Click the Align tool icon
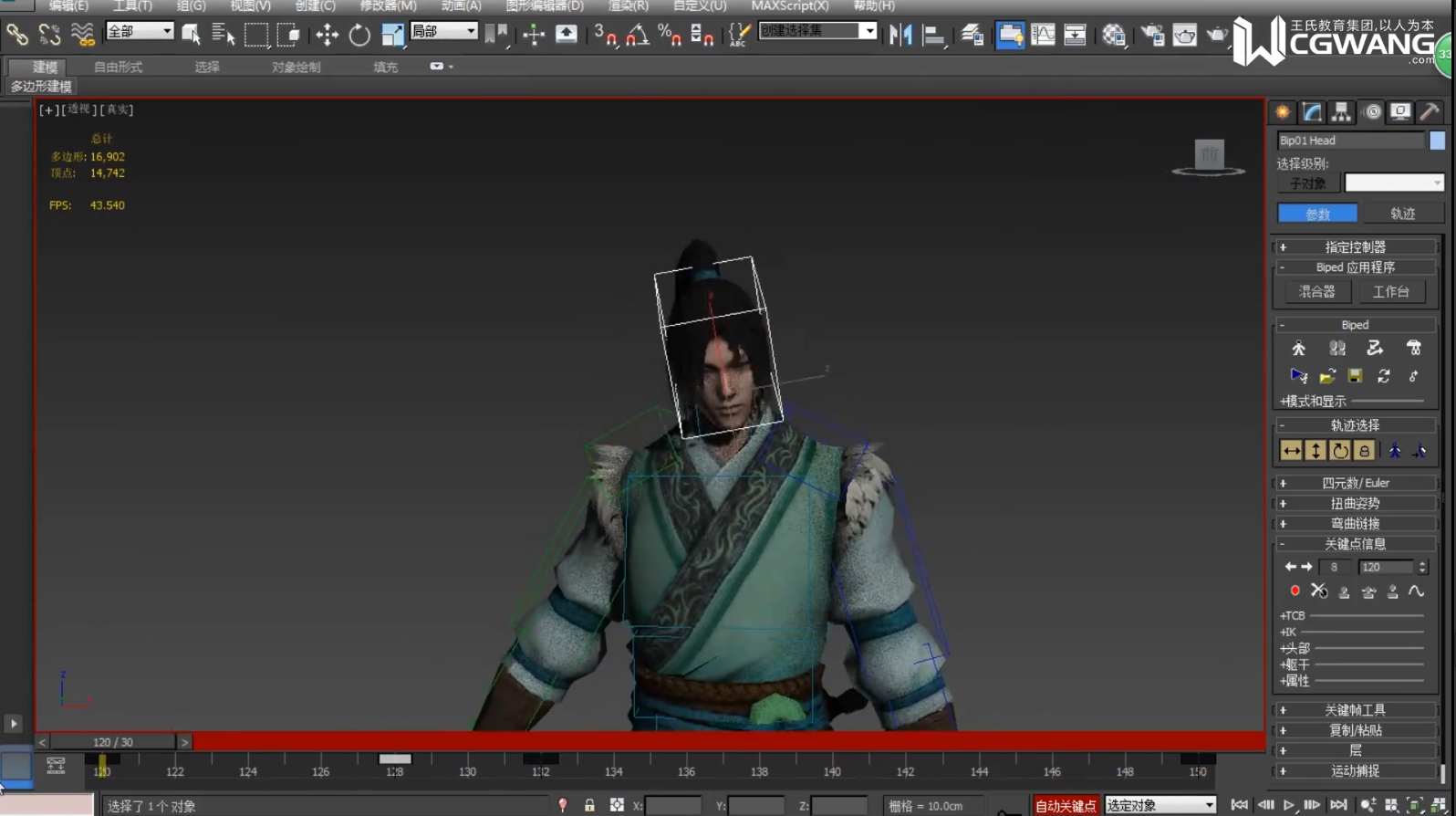This screenshot has height=816, width=1456. tap(933, 35)
